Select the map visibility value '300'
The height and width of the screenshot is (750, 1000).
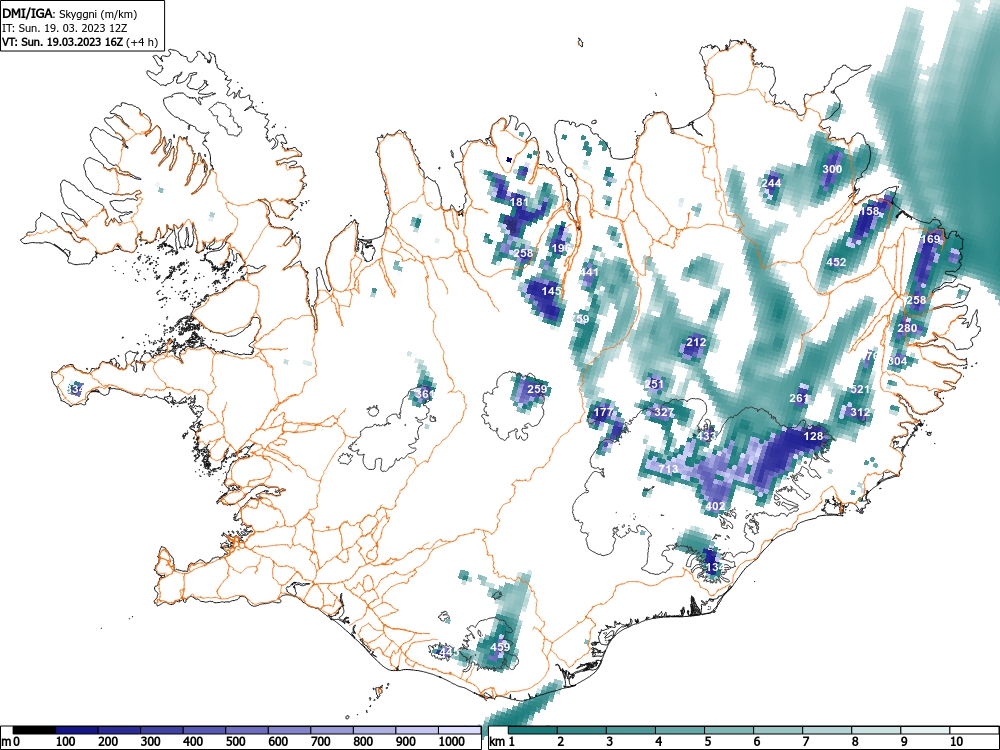click(832, 169)
